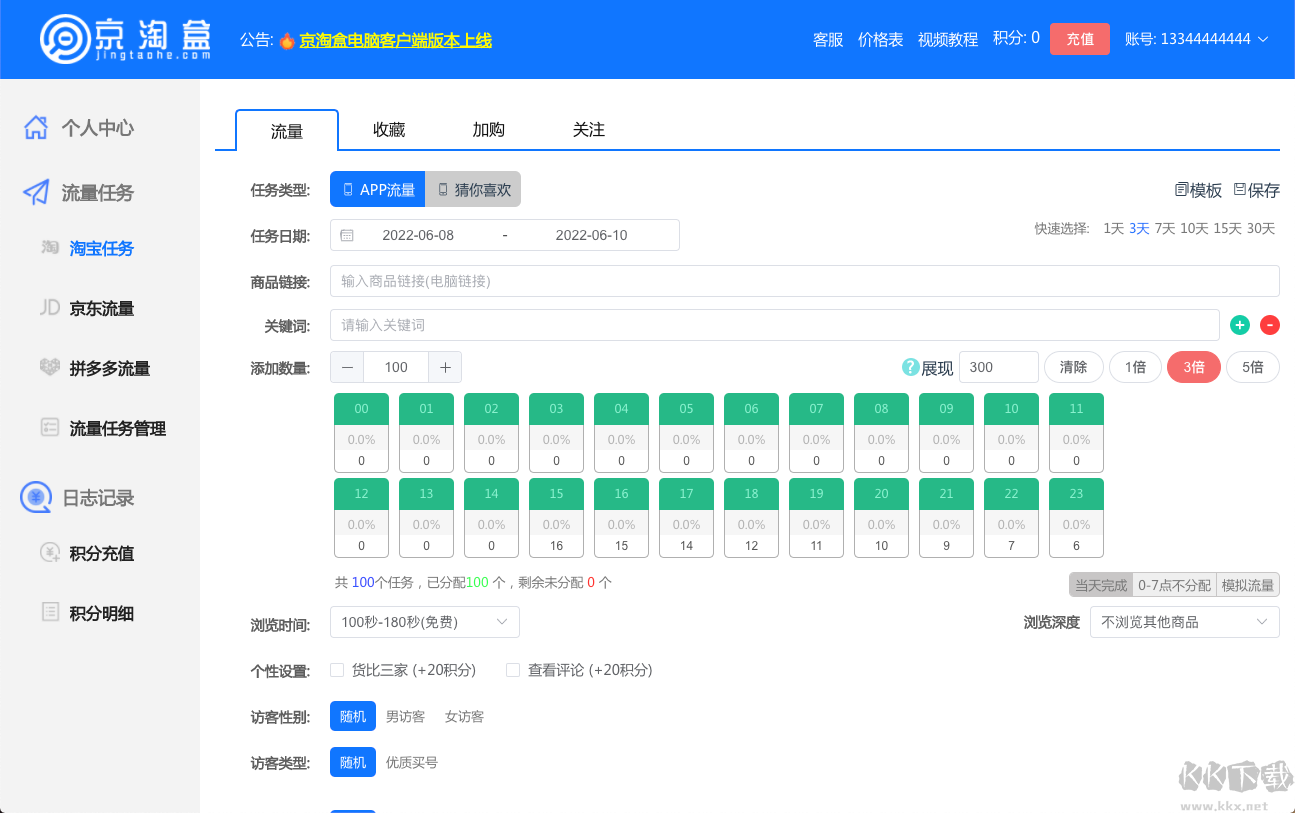Enable the 查看评论 checkbox

pos(513,670)
